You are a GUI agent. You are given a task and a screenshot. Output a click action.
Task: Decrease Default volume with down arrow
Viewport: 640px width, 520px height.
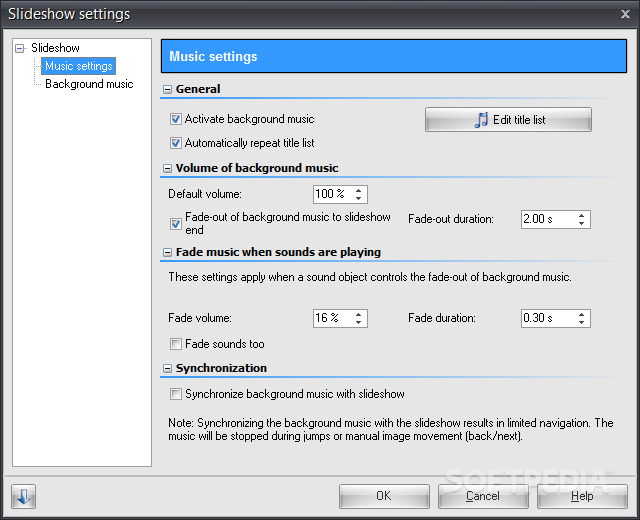(358, 198)
